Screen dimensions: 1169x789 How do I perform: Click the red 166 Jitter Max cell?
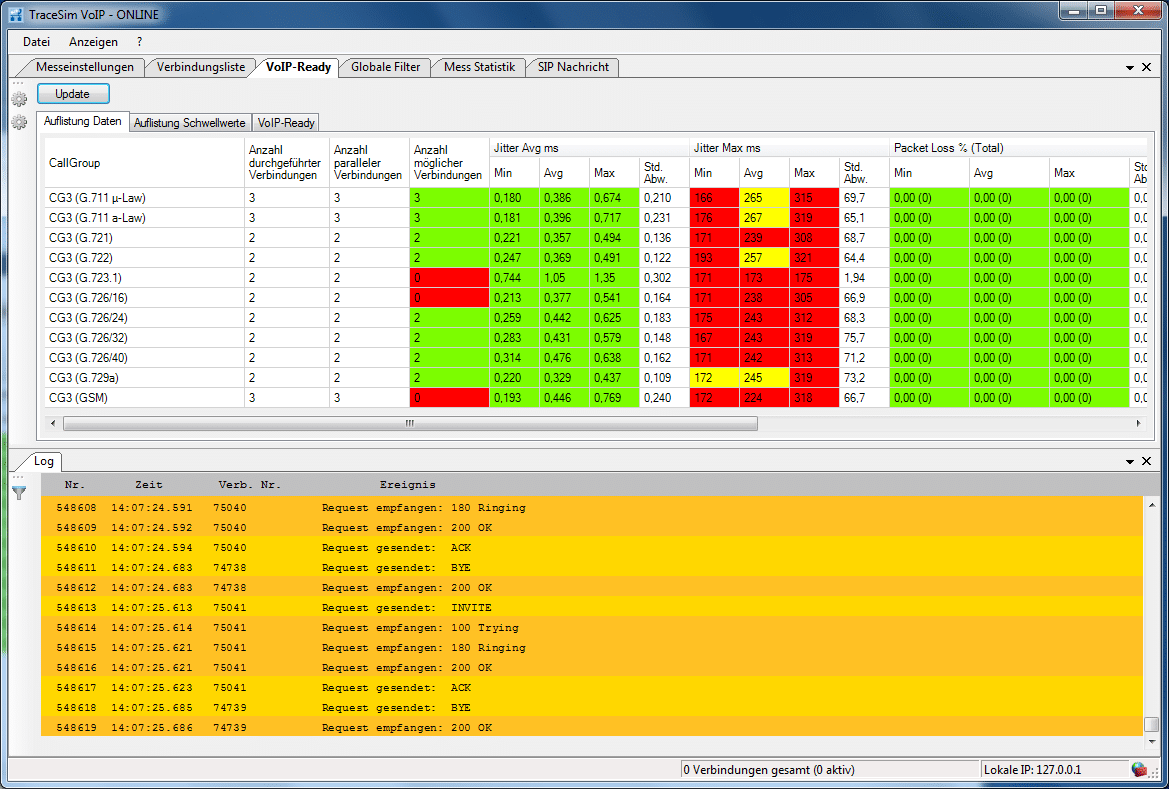click(x=714, y=198)
